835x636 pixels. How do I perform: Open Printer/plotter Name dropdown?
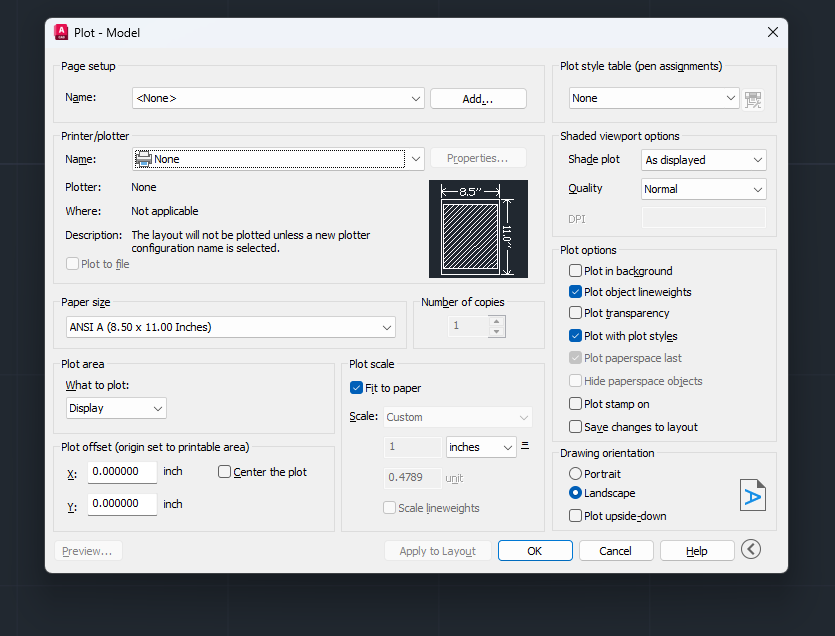pyautogui.click(x=278, y=159)
